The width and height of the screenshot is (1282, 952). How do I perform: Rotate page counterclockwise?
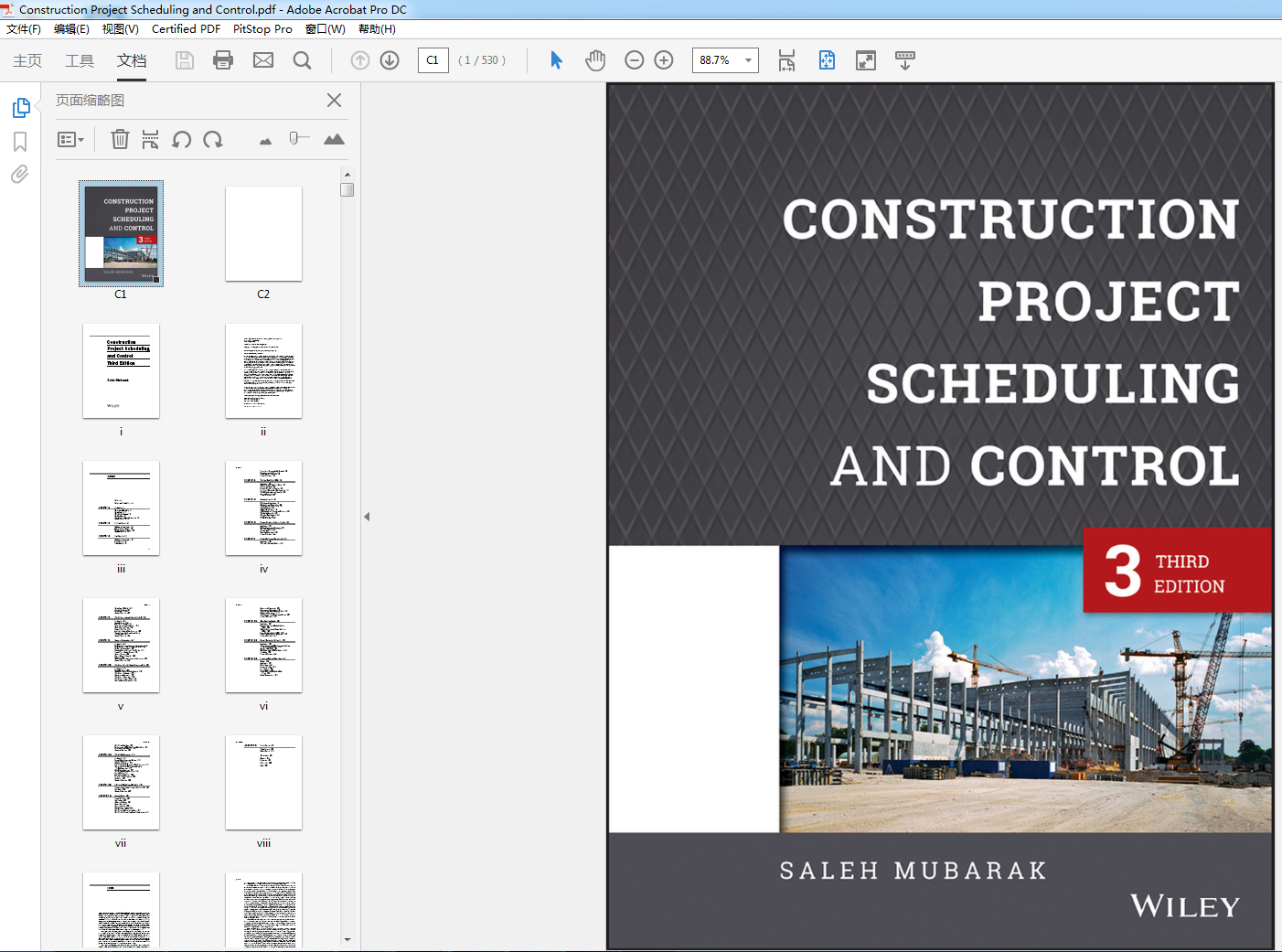182,139
